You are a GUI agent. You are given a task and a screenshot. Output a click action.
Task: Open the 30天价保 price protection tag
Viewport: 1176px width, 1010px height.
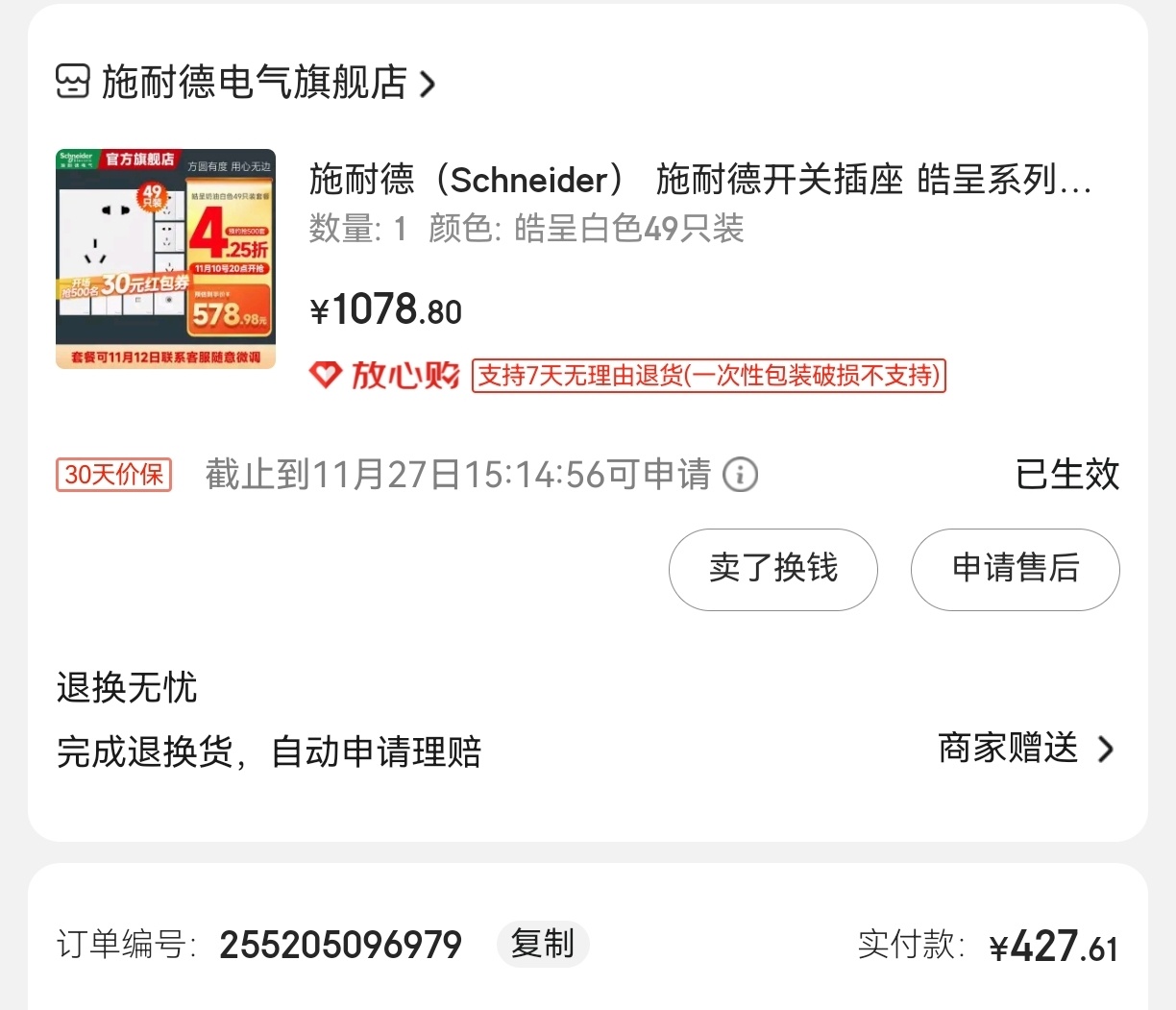[x=114, y=475]
